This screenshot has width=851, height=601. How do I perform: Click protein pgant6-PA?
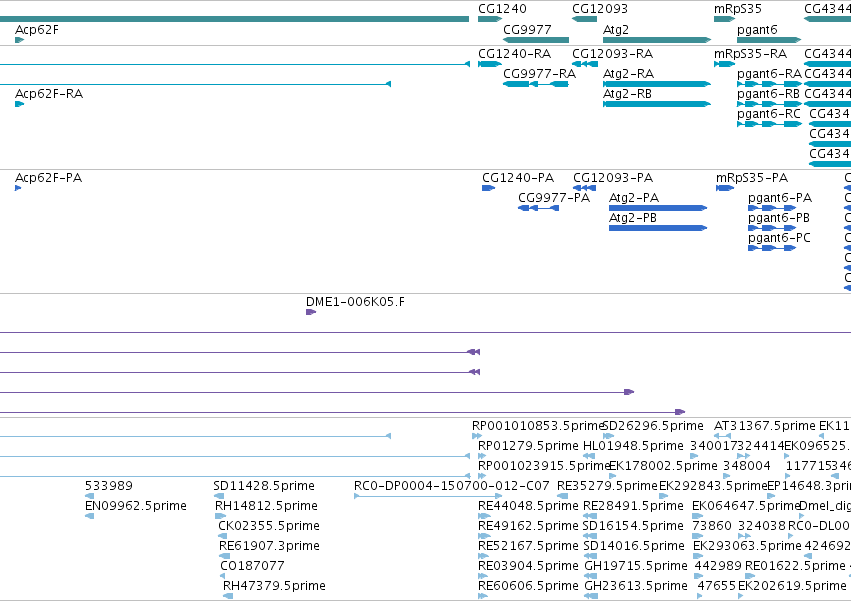coord(779,198)
